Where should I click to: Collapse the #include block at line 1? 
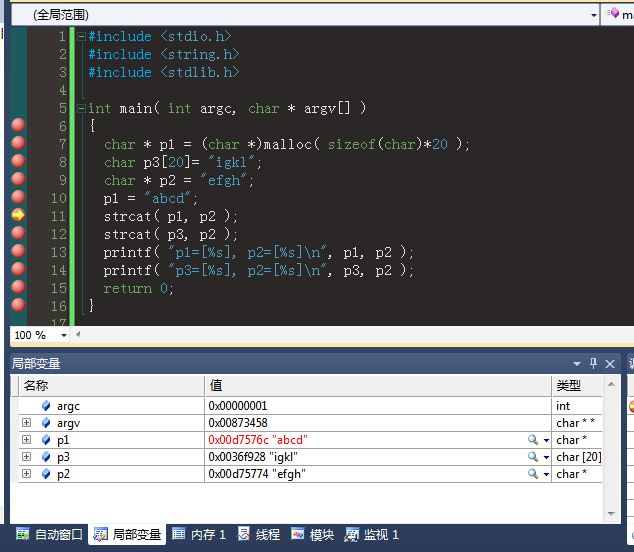[x=82, y=37]
